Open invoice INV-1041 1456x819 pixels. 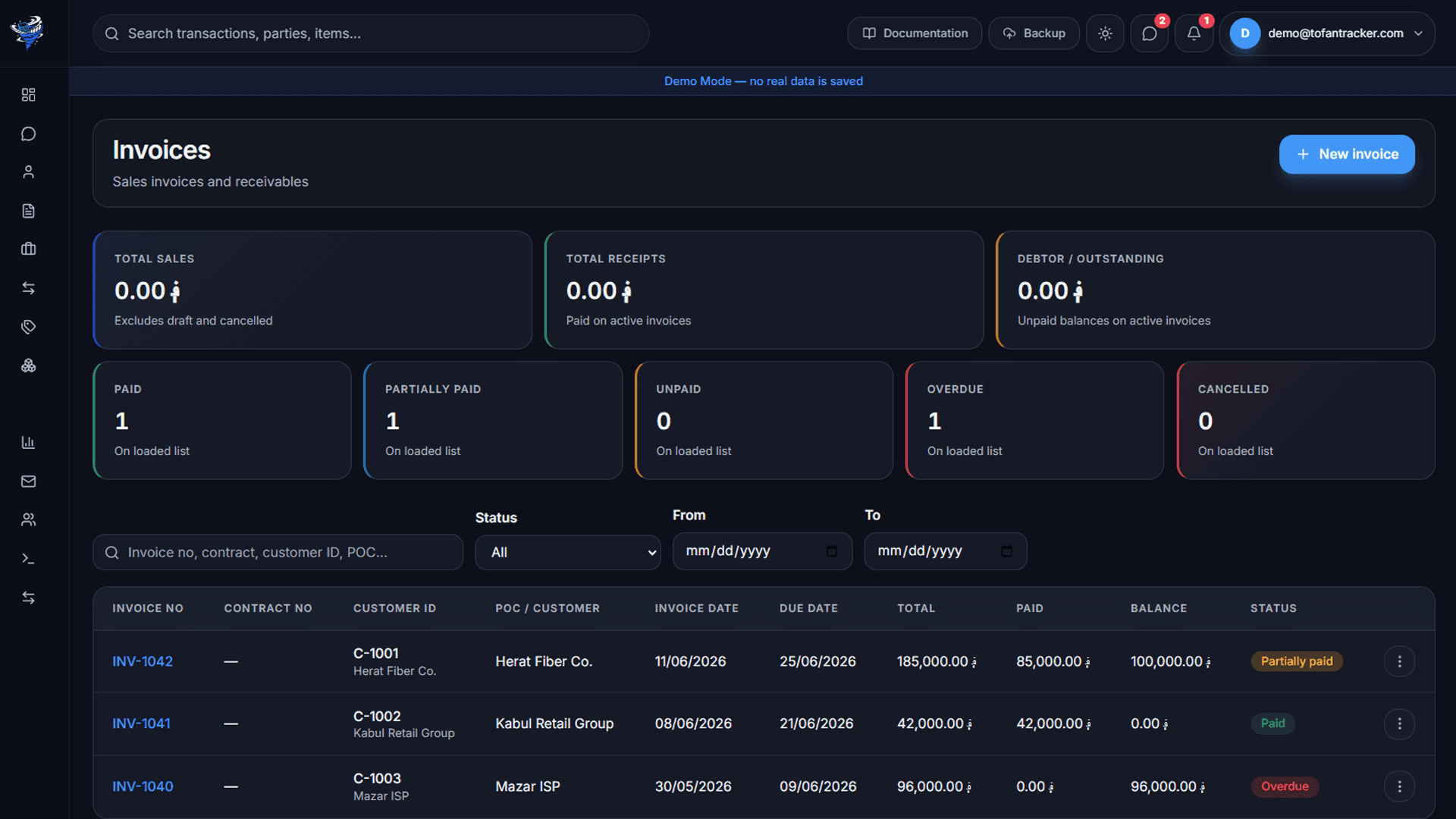(x=141, y=723)
